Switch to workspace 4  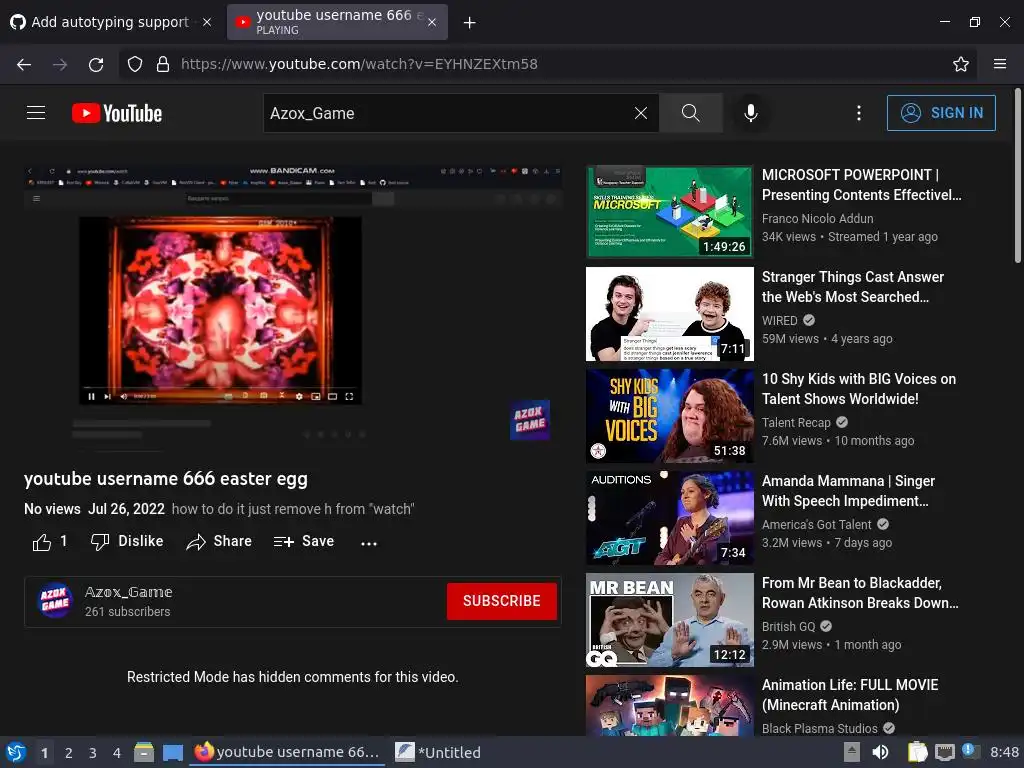(x=117, y=753)
